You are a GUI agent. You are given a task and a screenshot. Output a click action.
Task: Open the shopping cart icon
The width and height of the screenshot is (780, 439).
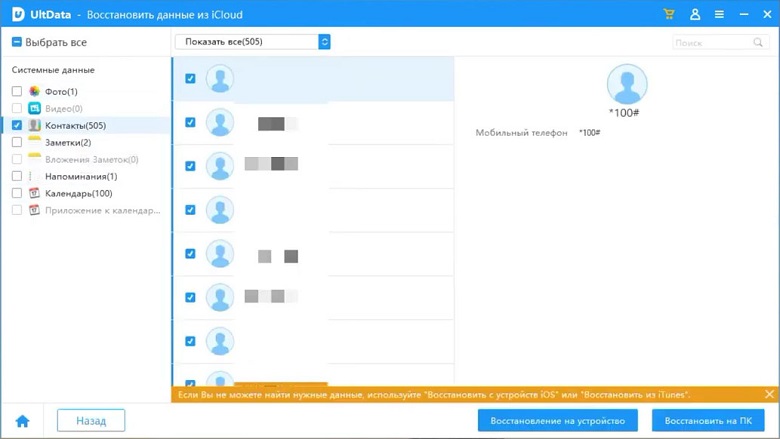[669, 14]
